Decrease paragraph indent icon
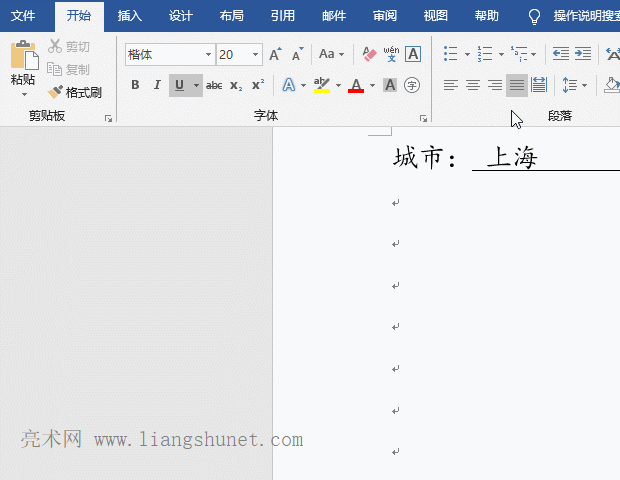The height and width of the screenshot is (480, 620). click(x=561, y=53)
